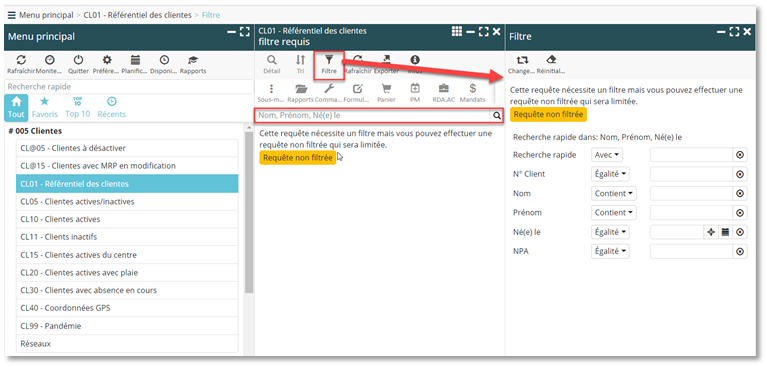Screen dimensions: 767x367
Task: Click the Nom filter input field
Action: [x=691, y=193]
